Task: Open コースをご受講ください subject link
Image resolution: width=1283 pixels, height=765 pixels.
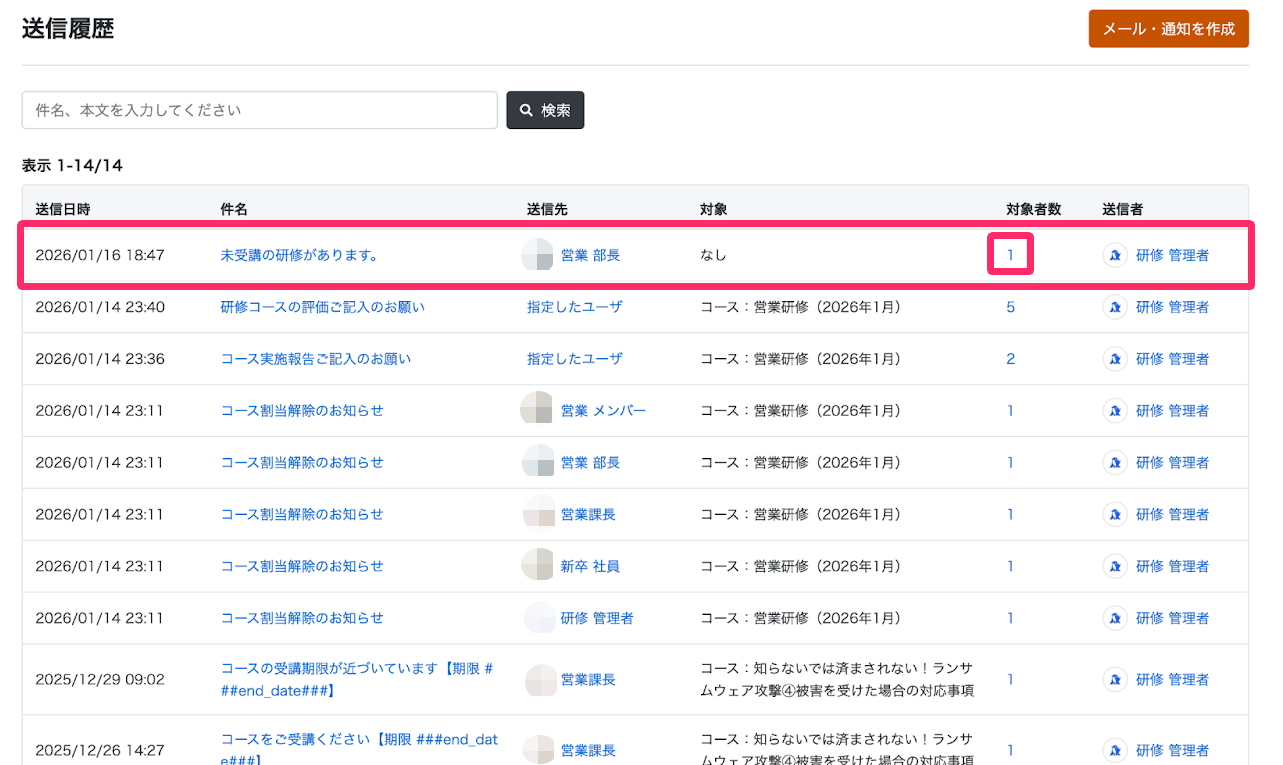Action: (x=359, y=750)
